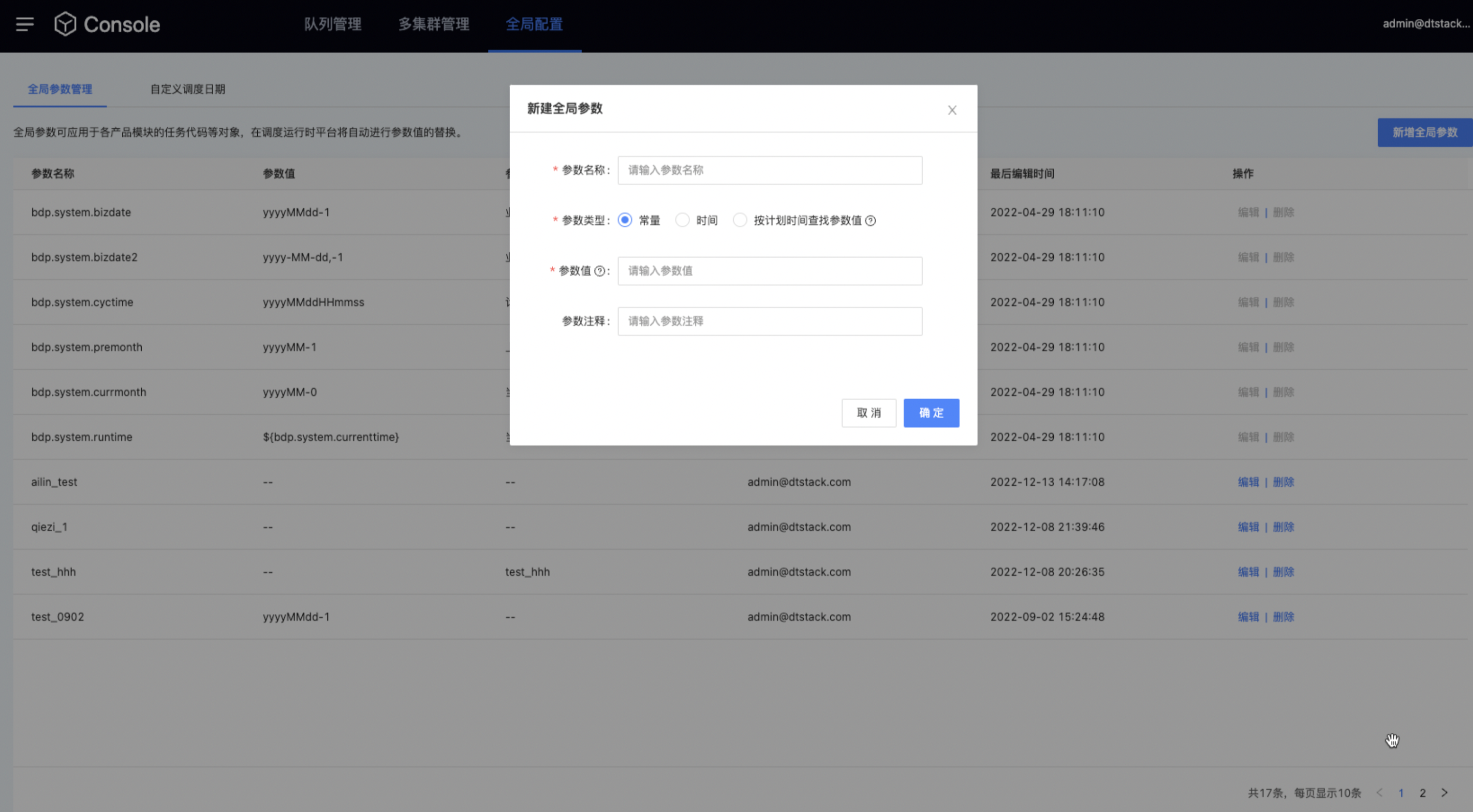Delete the ailin_test parameter
1473x812 pixels.
click(1283, 482)
